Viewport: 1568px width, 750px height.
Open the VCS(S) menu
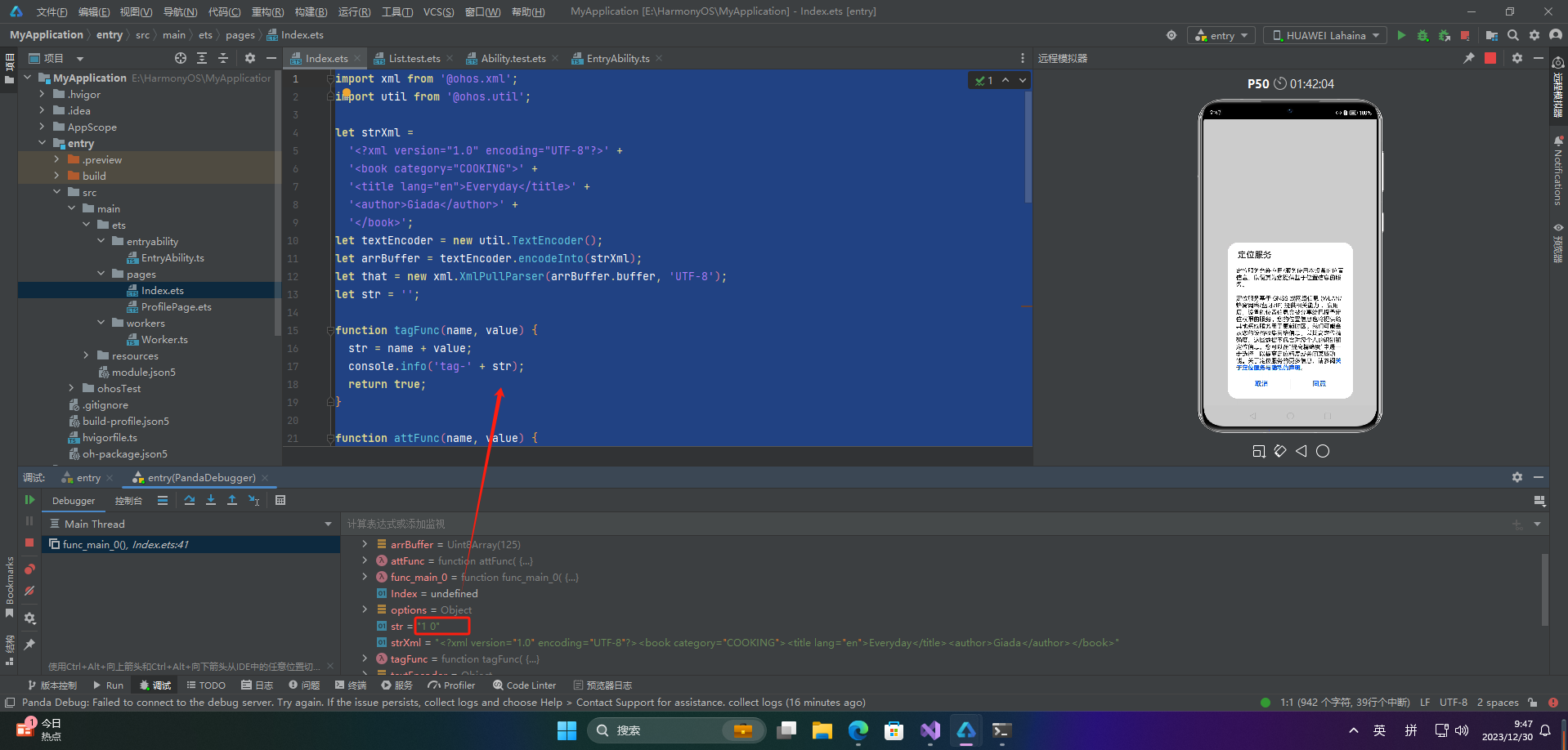(x=438, y=11)
